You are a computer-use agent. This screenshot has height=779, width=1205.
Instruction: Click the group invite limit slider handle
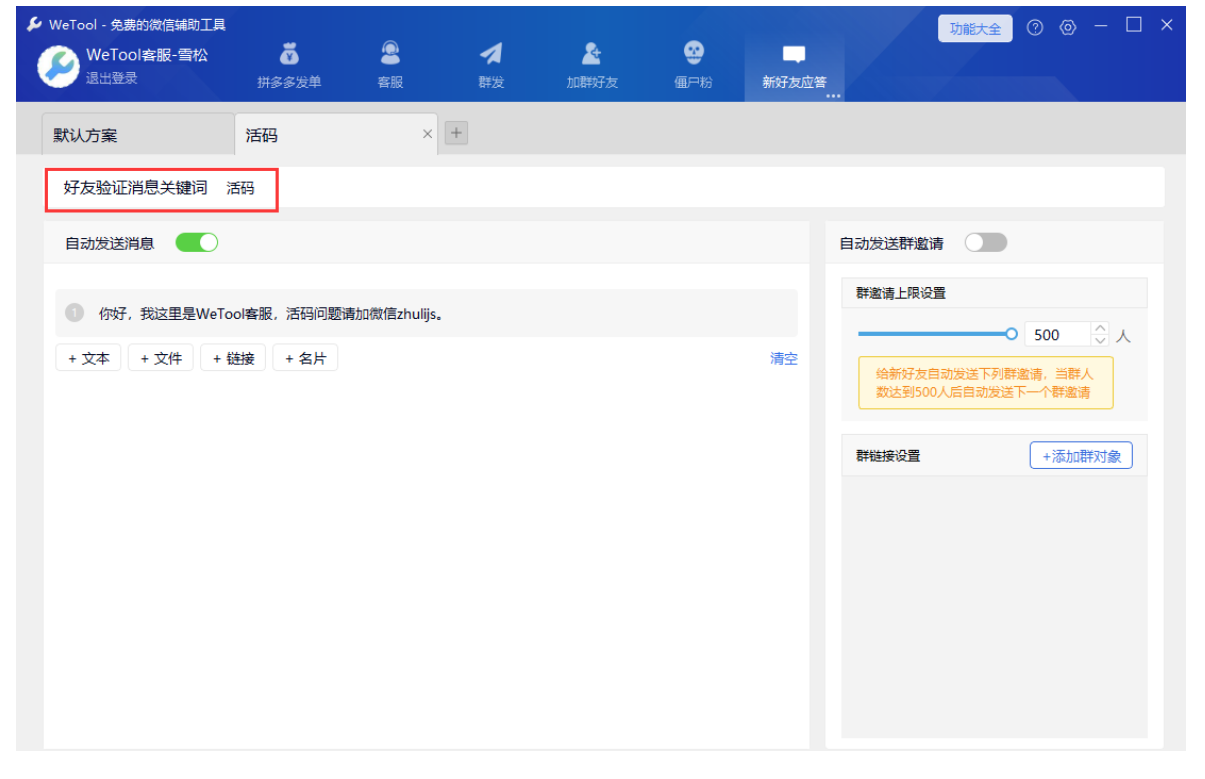coord(1011,334)
